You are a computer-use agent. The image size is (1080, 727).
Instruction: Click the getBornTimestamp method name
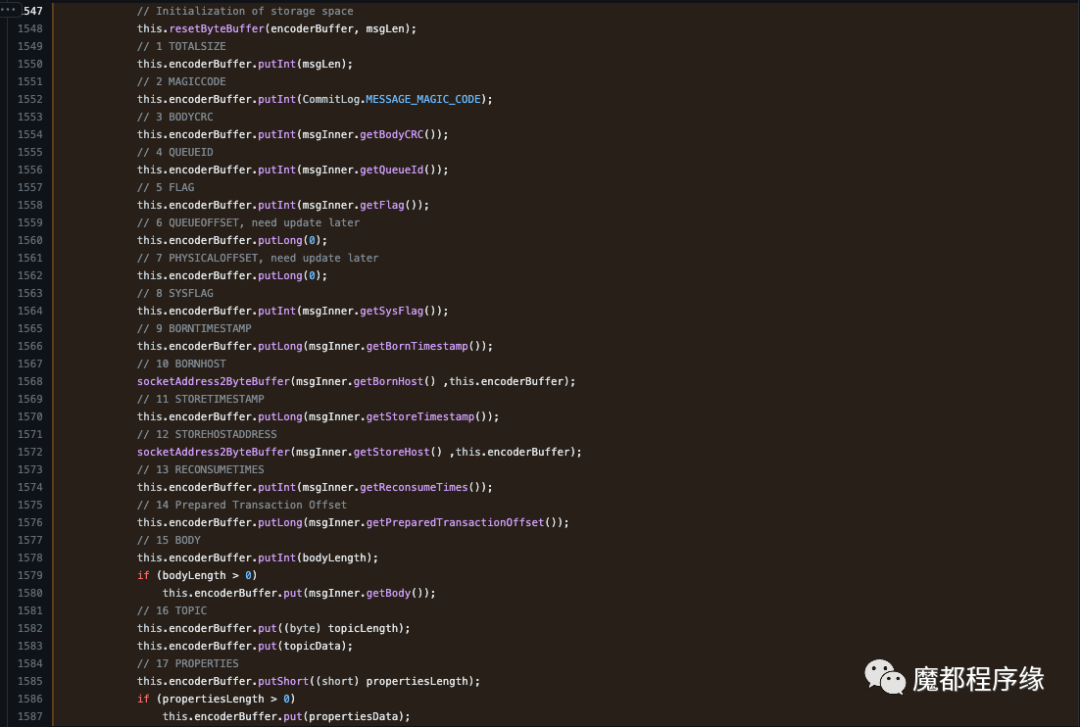(417, 346)
